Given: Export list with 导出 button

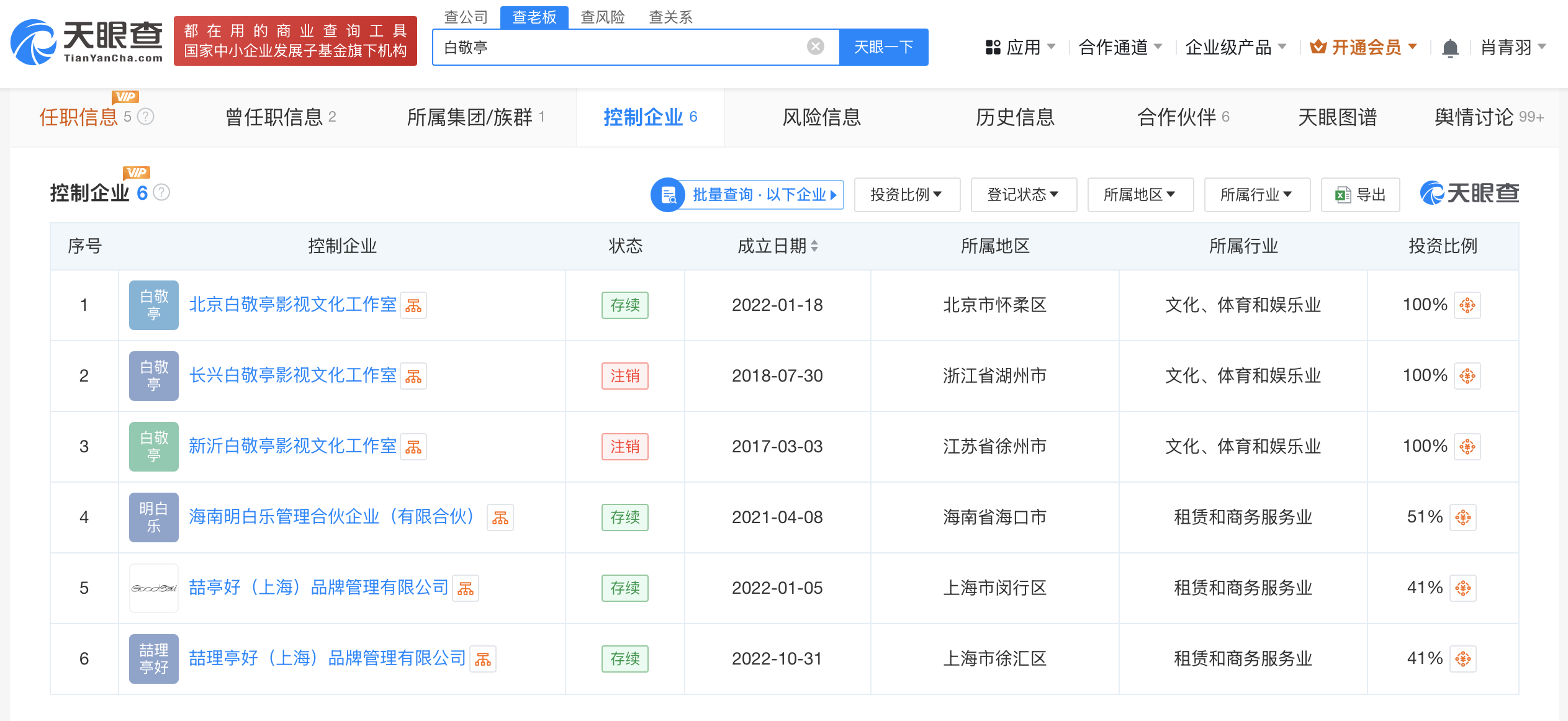Looking at the screenshot, I should pyautogui.click(x=1360, y=195).
